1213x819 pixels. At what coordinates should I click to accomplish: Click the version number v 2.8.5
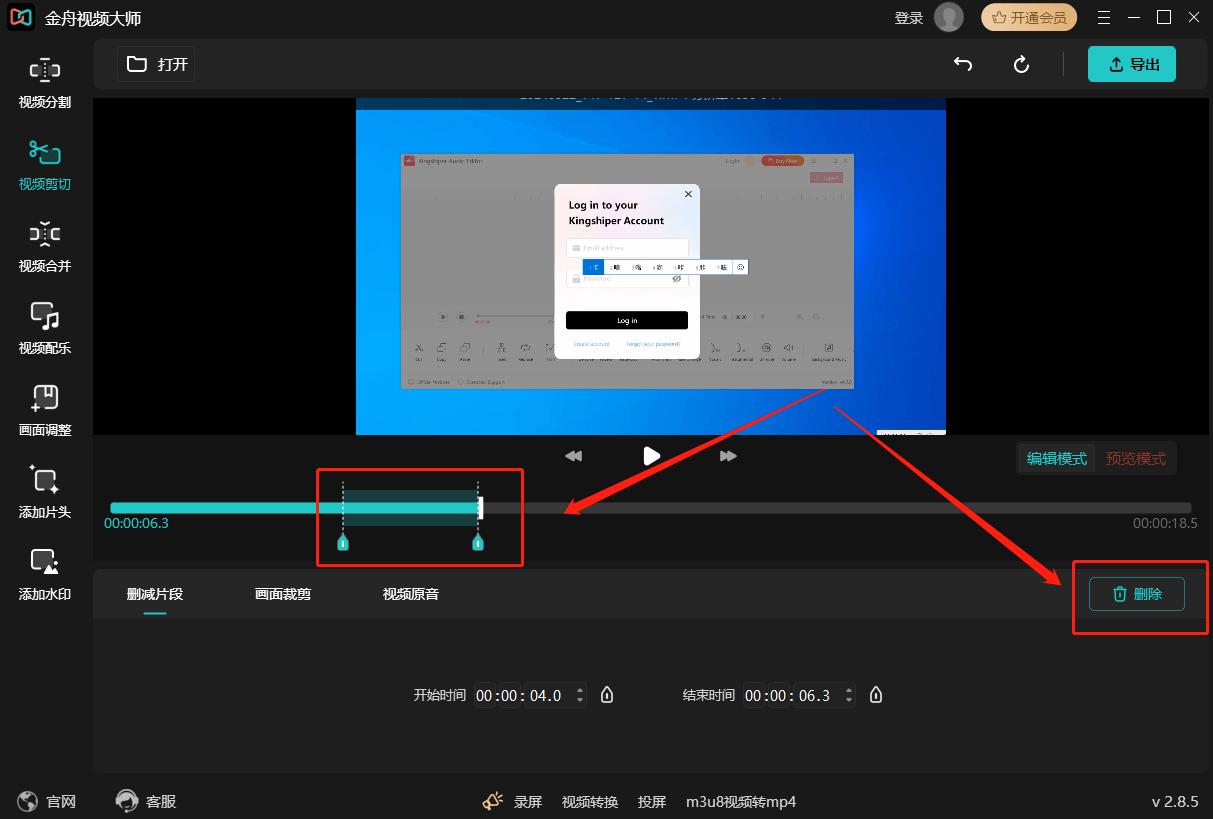click(1176, 802)
